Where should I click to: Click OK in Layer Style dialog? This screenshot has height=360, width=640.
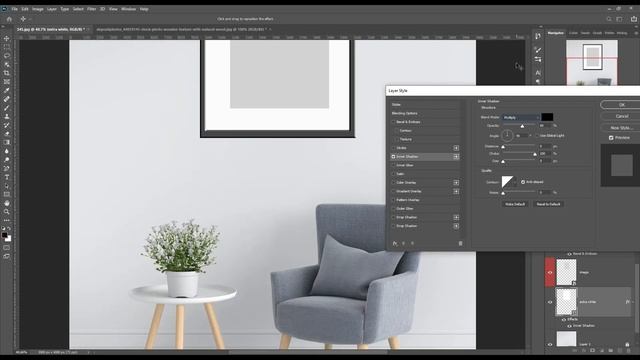pos(621,105)
